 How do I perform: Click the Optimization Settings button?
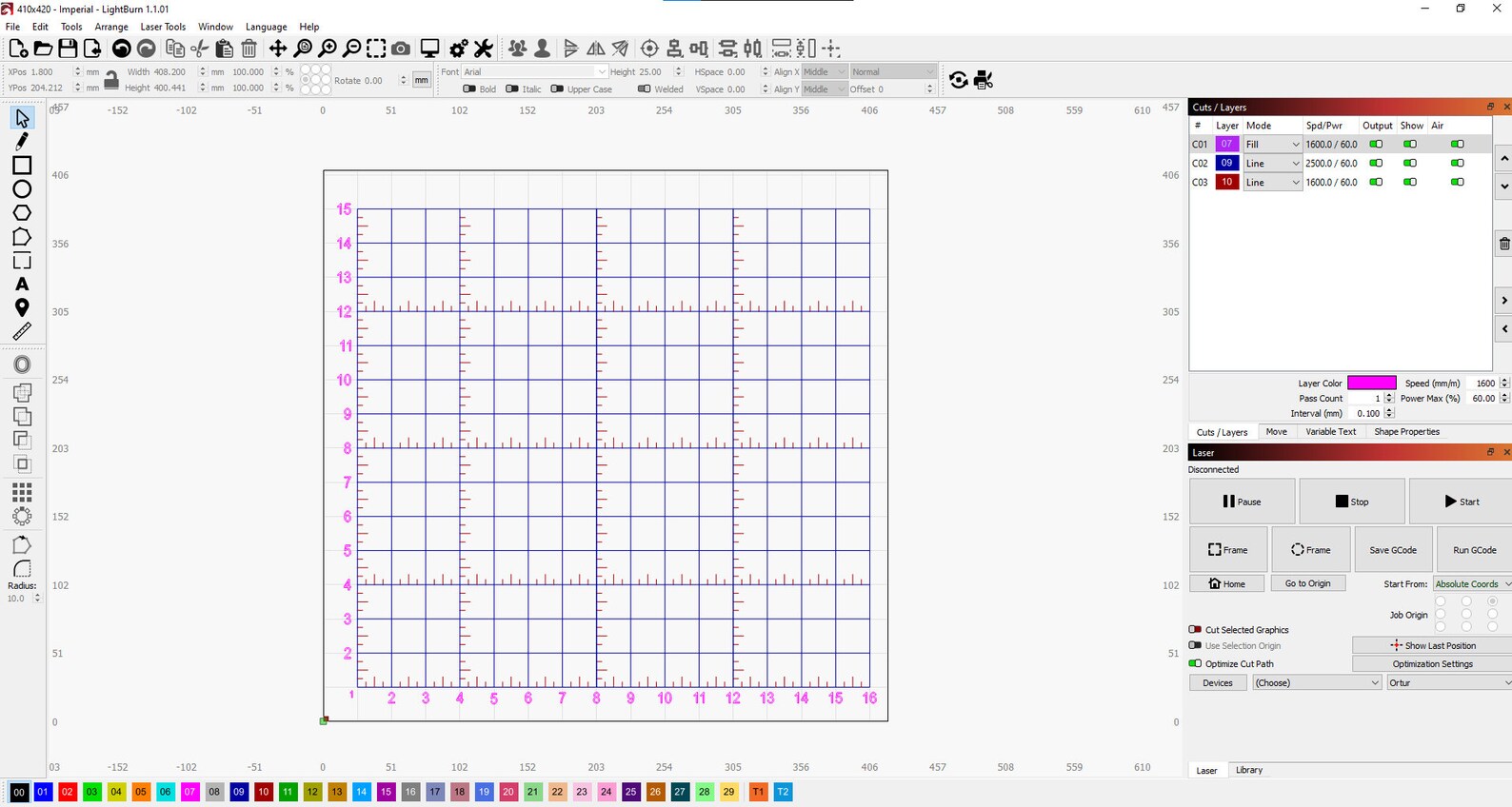pyautogui.click(x=1432, y=664)
